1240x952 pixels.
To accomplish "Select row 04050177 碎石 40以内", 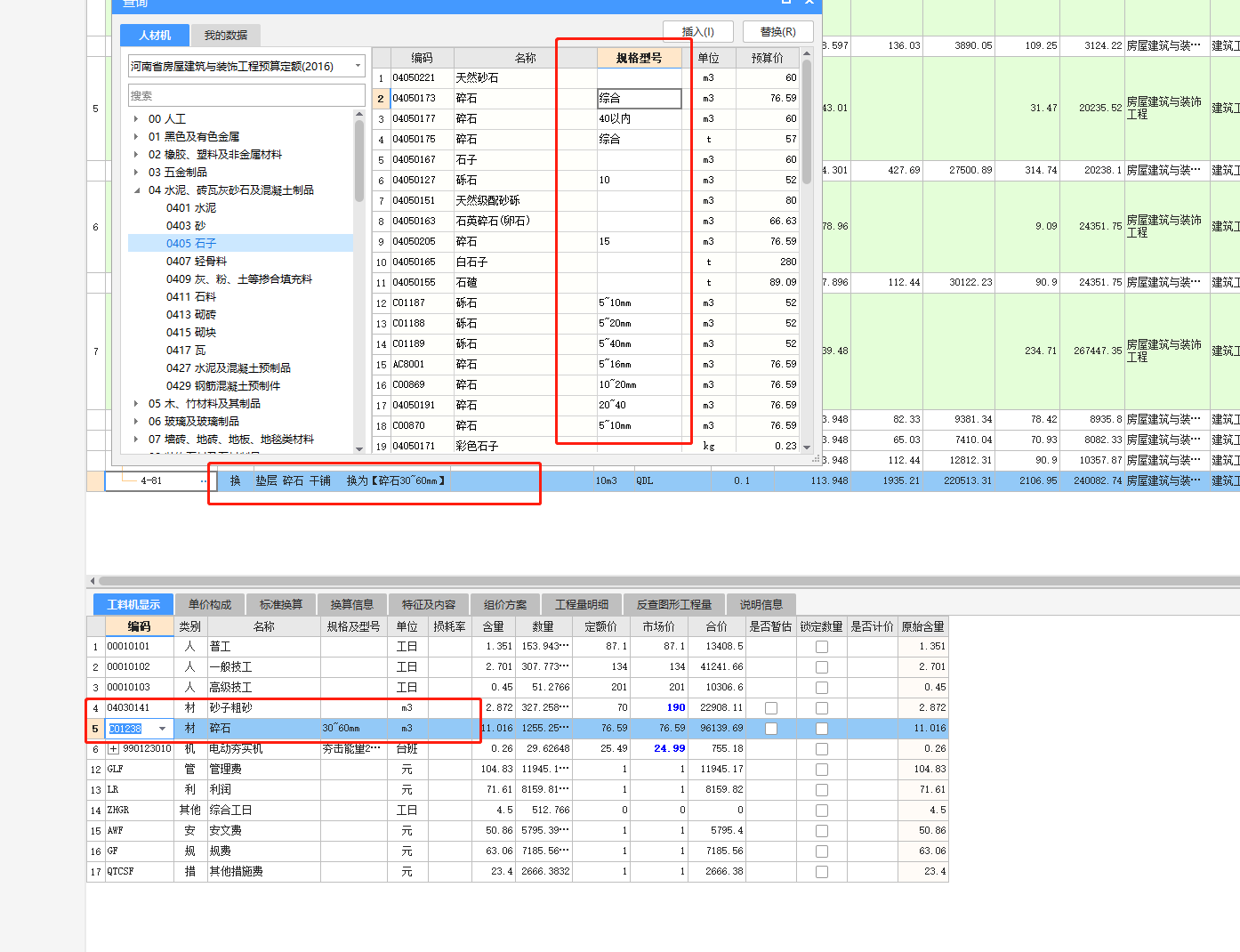I will pos(585,119).
